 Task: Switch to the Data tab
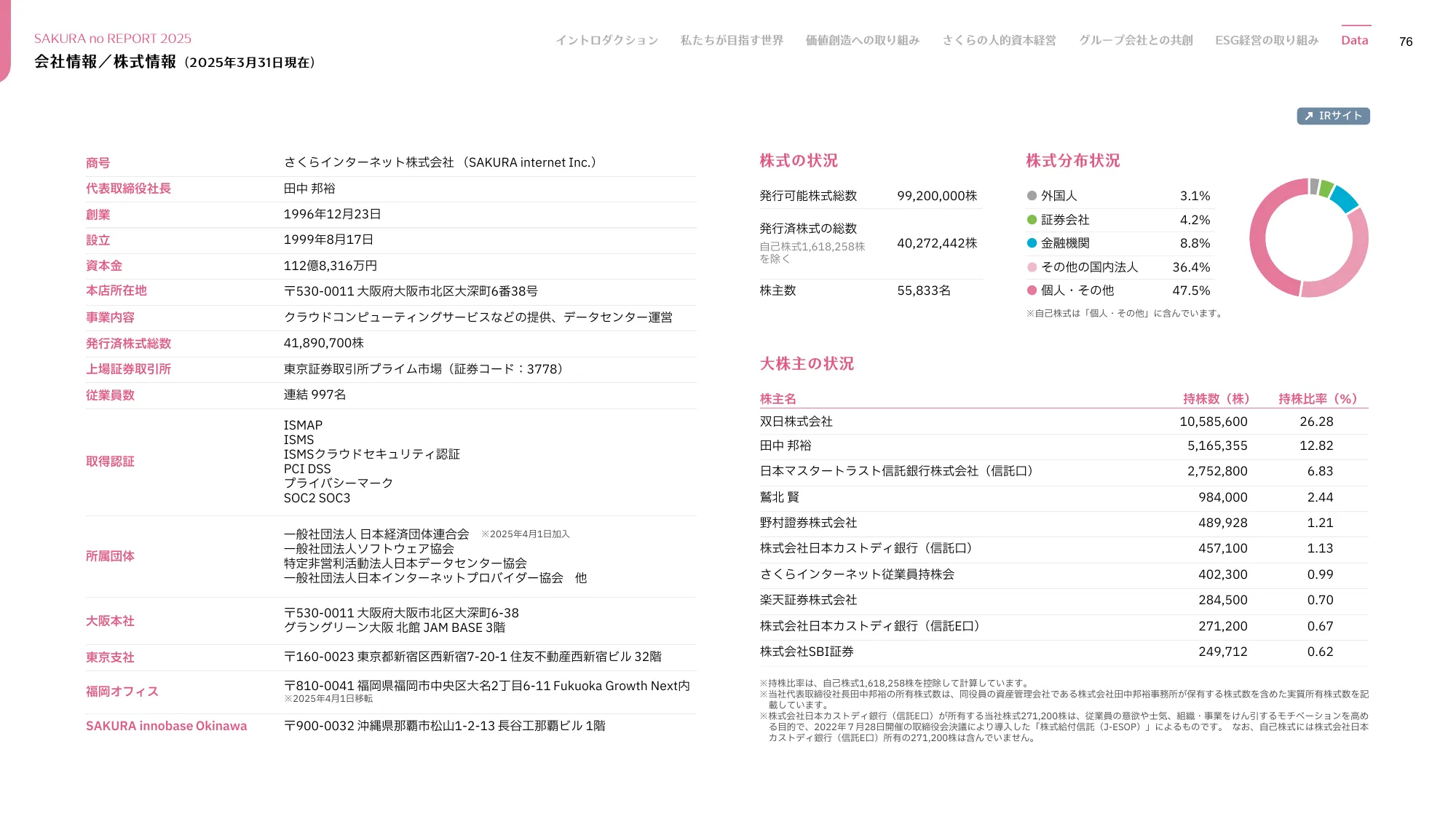point(1354,40)
